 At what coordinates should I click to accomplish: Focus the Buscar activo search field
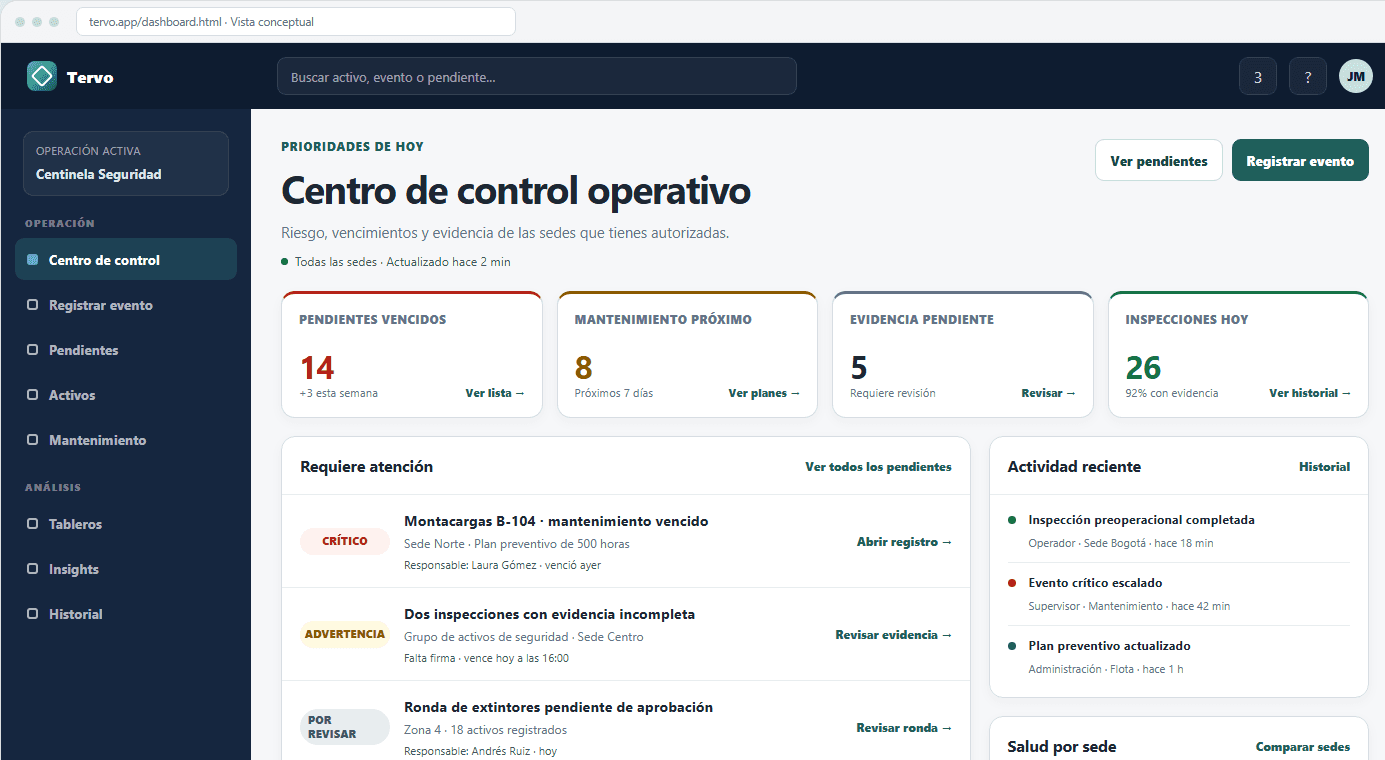[536, 76]
